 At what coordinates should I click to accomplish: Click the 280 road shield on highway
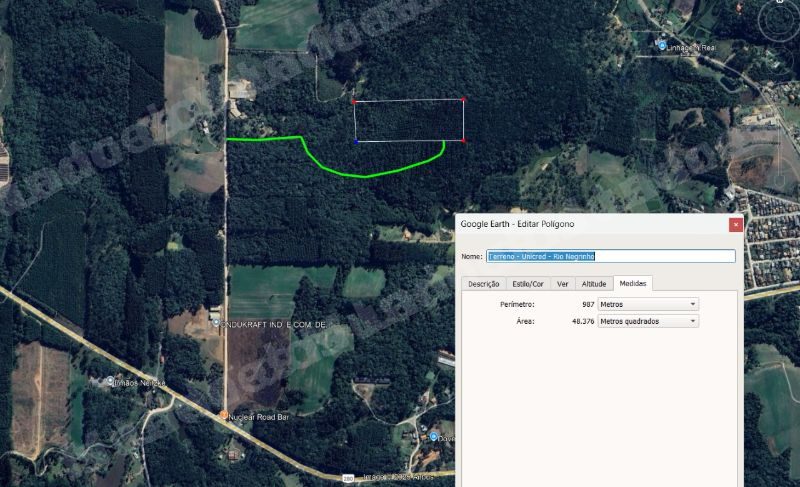pyautogui.click(x=348, y=478)
